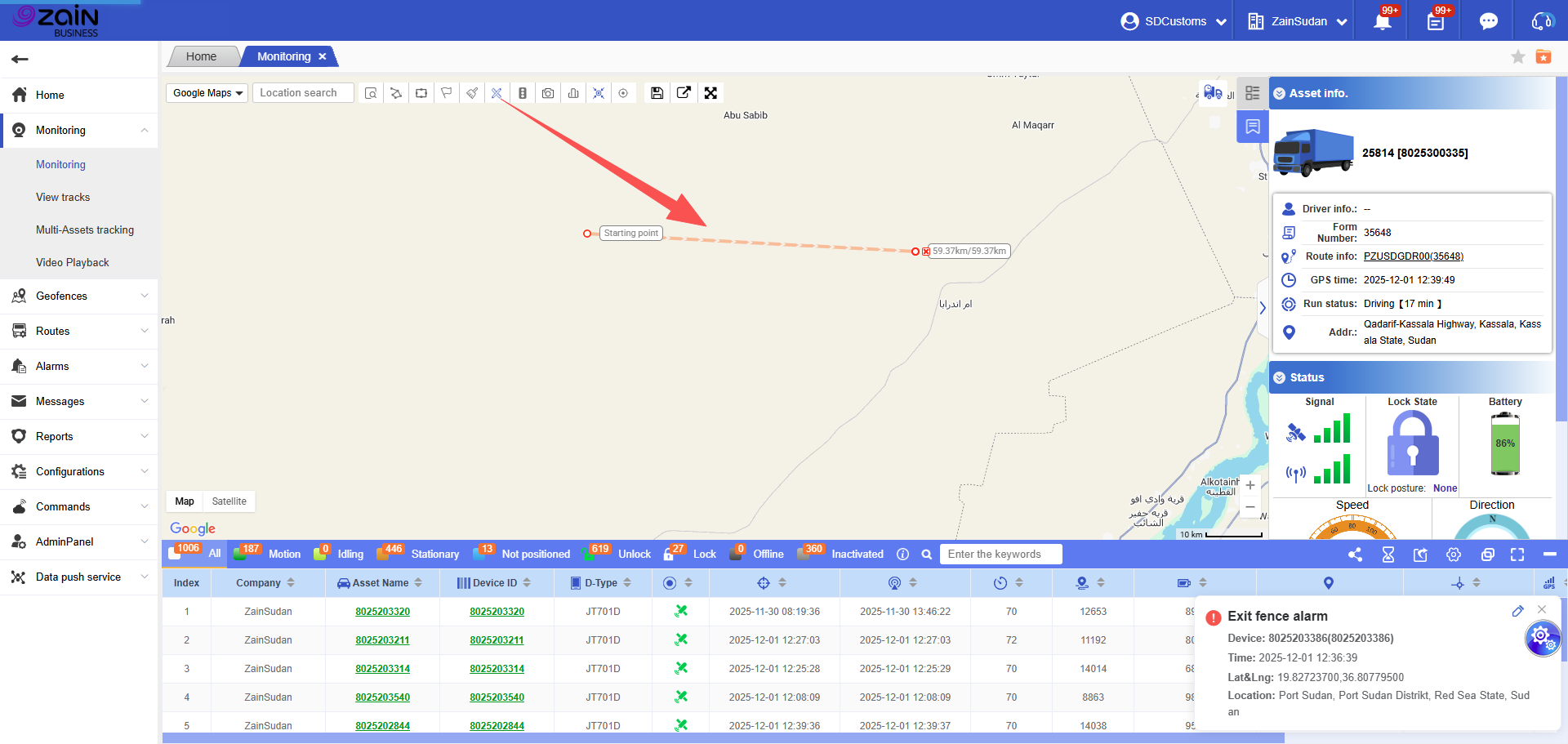Switch map view to Satellite
The image size is (1568, 744).
pyautogui.click(x=229, y=501)
